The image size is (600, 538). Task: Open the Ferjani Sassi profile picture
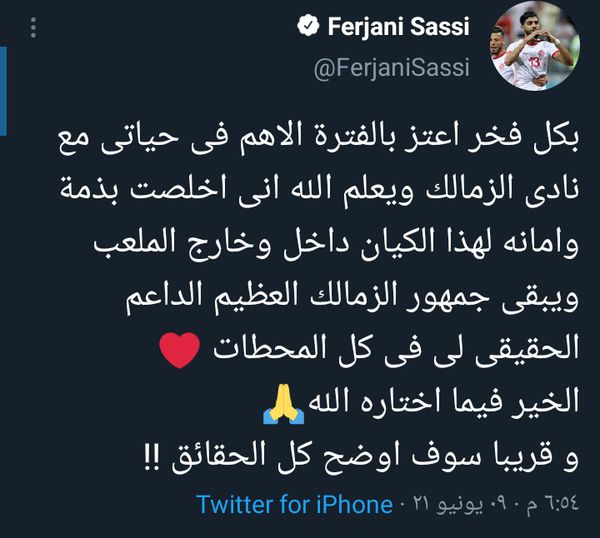tap(535, 46)
